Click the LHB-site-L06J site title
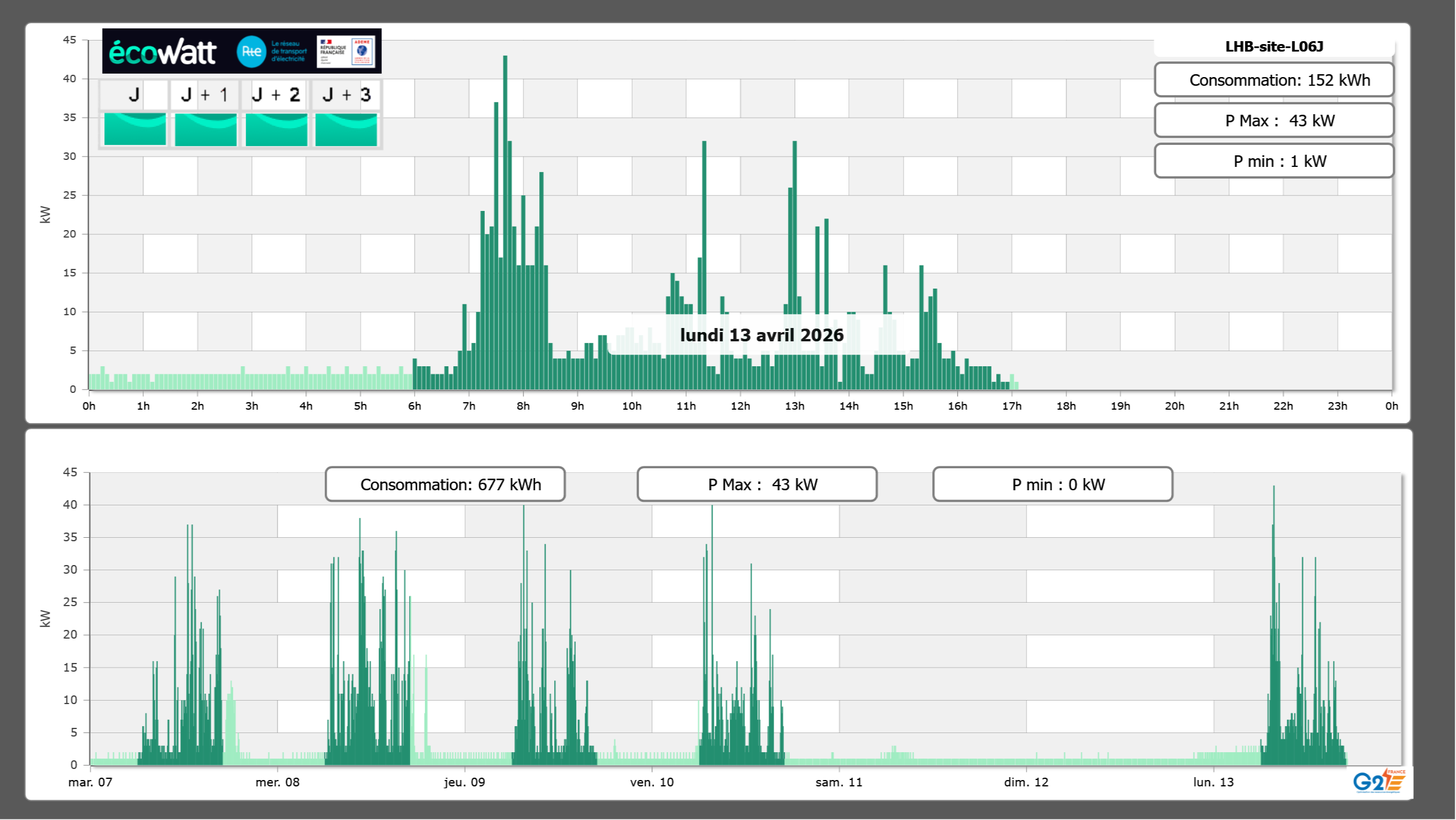This screenshot has width=1456, height=820. pos(1274,46)
